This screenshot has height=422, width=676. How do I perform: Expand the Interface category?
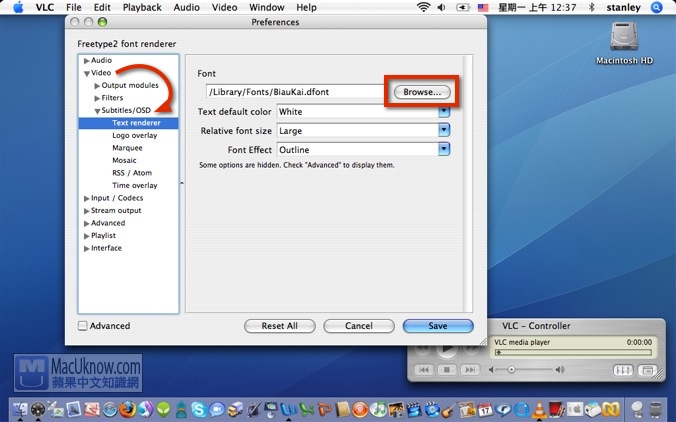87,248
